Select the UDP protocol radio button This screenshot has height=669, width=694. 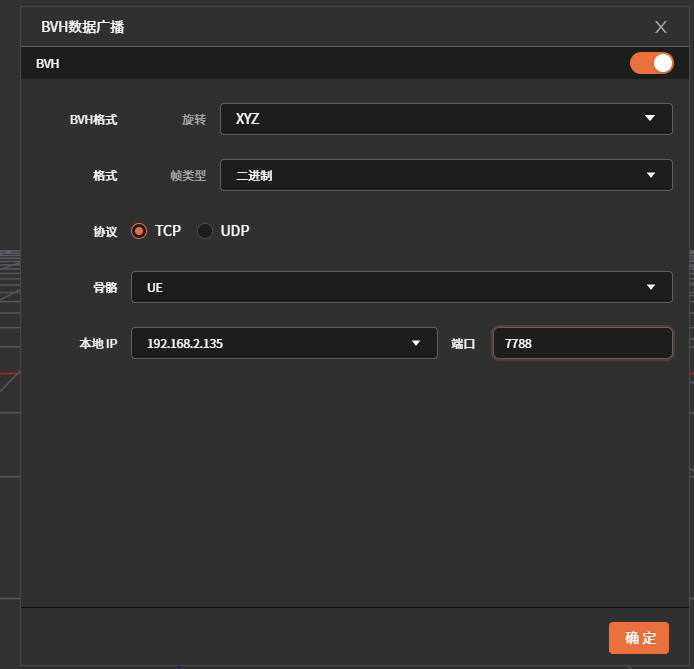tap(205, 231)
